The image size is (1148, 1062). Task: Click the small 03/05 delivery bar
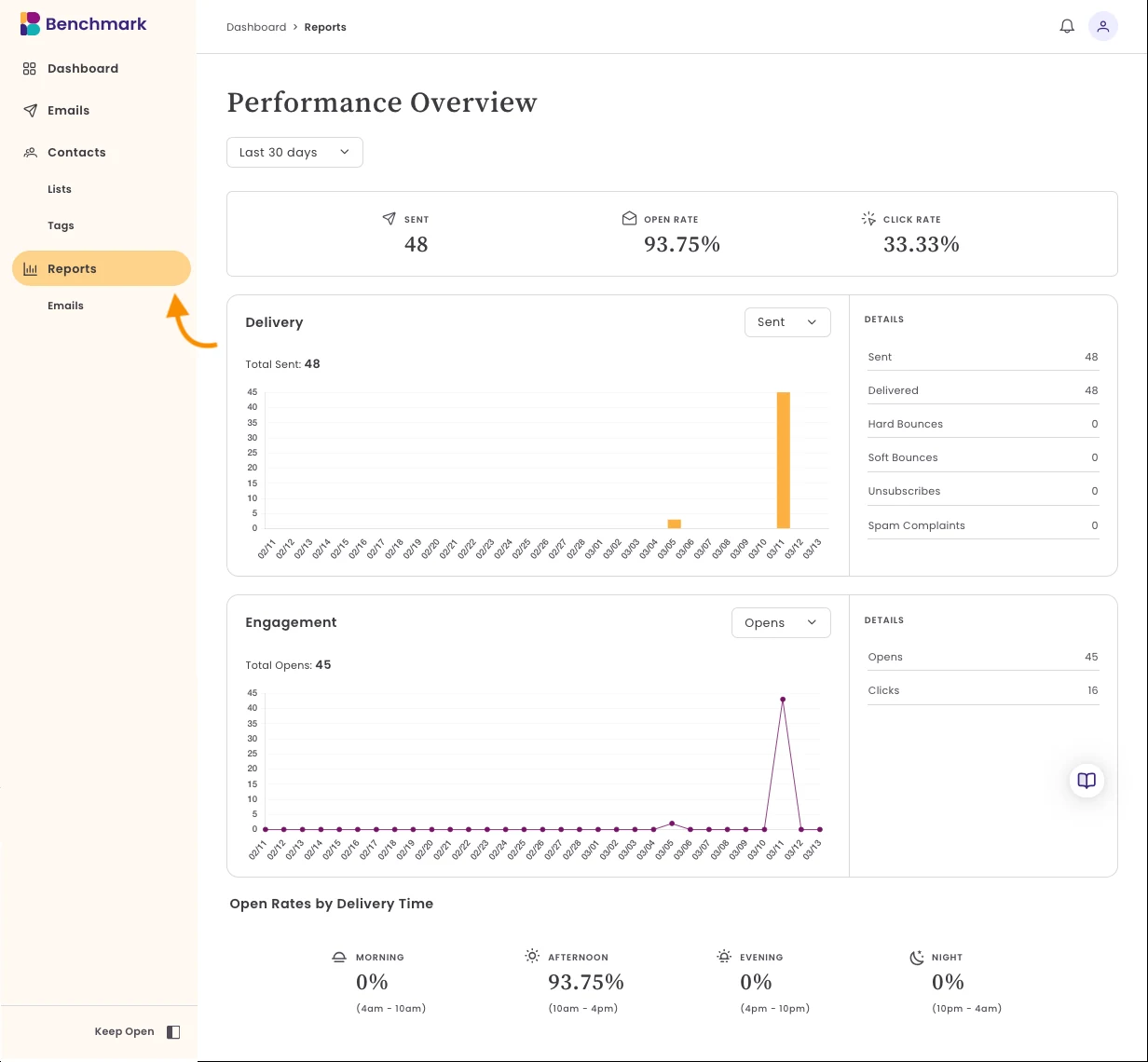click(674, 524)
